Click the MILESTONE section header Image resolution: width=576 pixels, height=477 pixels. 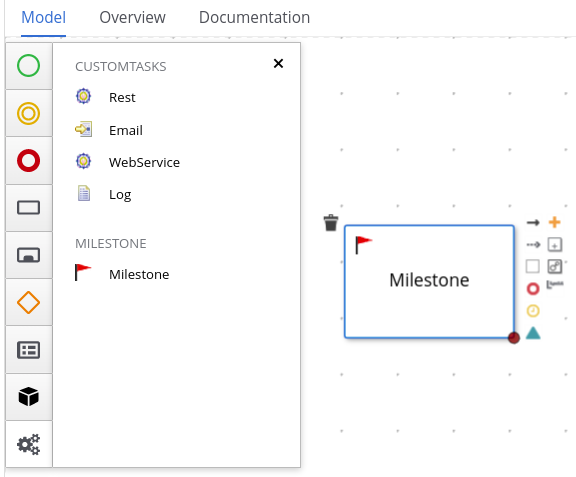click(111, 244)
